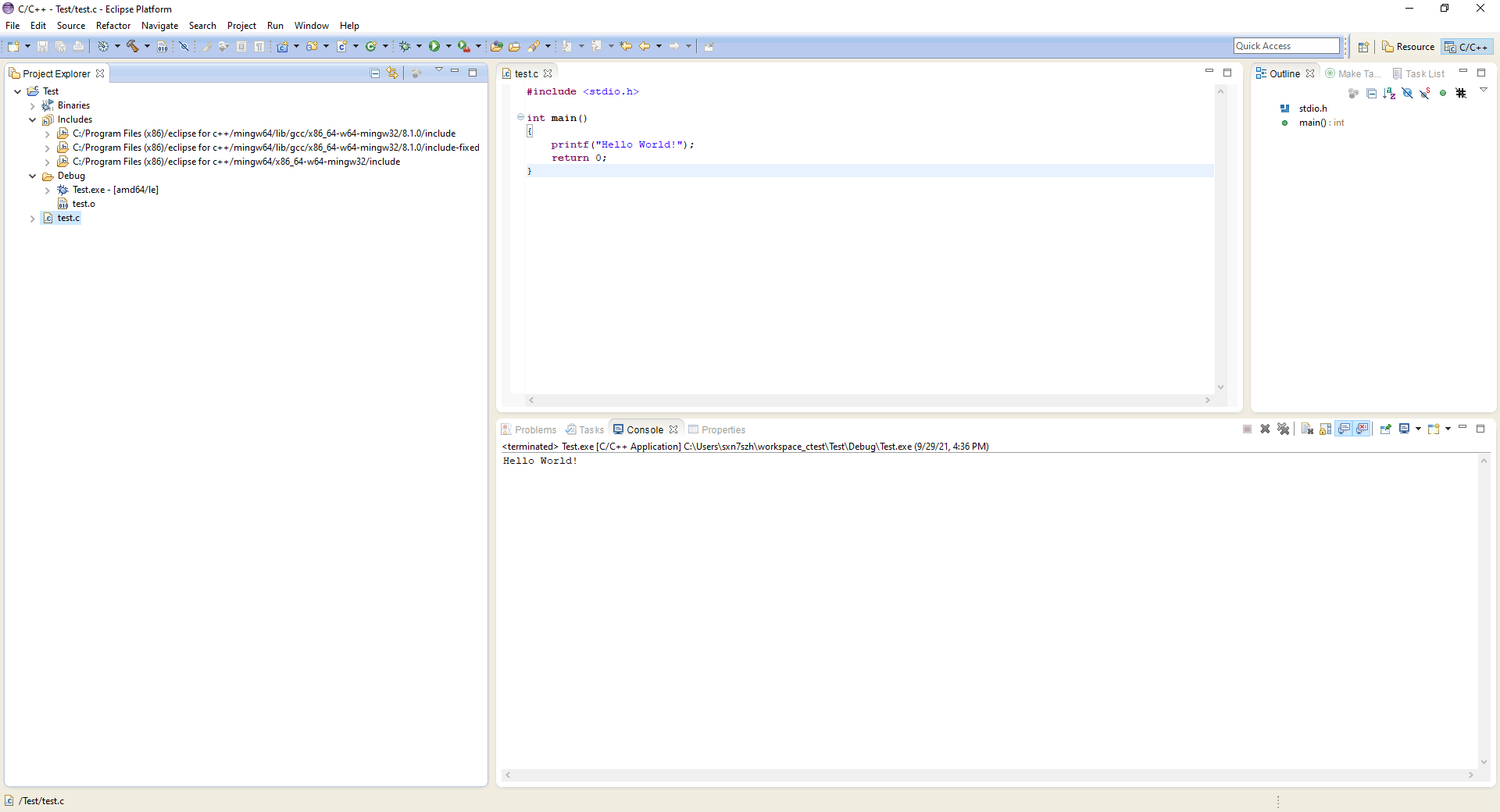Open the Outline View Menu triangle

pyautogui.click(x=1484, y=91)
